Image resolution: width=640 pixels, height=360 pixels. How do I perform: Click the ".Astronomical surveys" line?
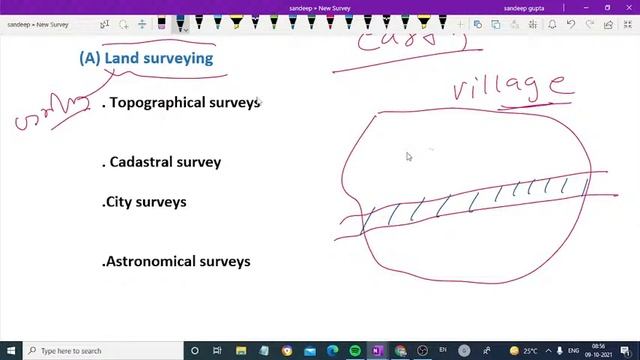[176, 261]
